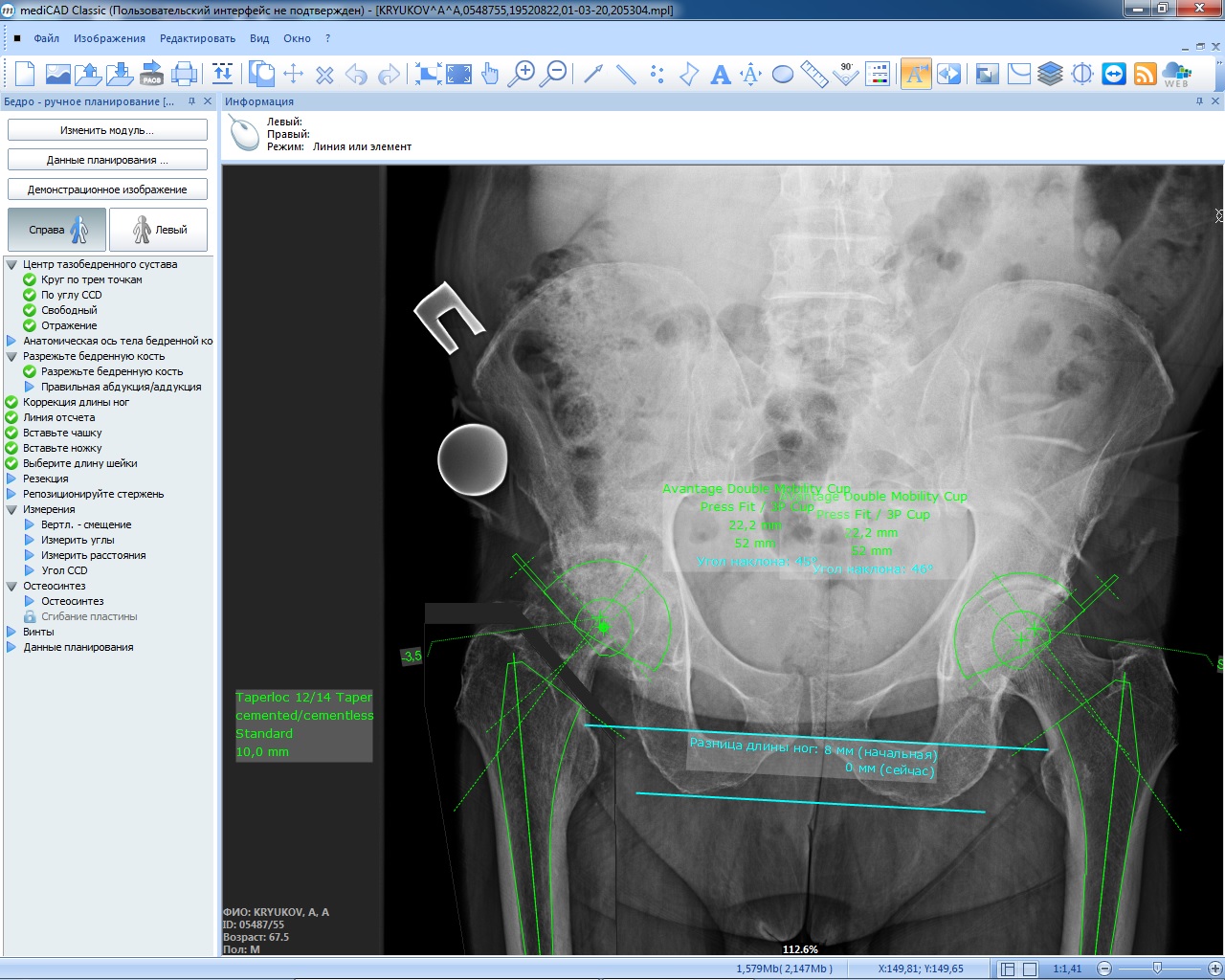Click the layers stack icon
This screenshot has height=980, width=1225.
click(x=1050, y=74)
